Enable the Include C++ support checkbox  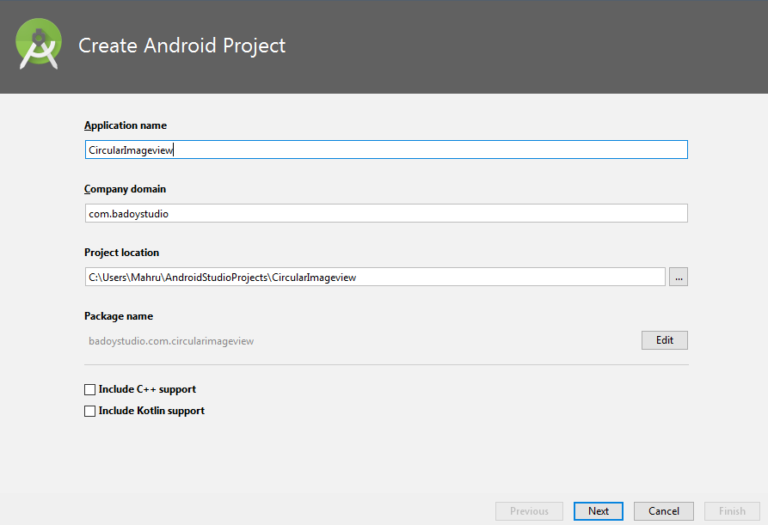click(x=90, y=389)
